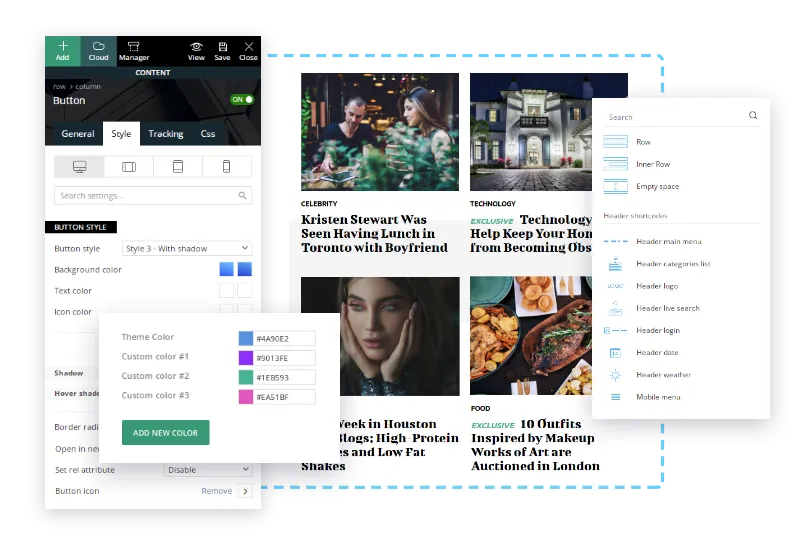
Task: Open the Kristen Stewart couple thumbnail
Action: 380,132
